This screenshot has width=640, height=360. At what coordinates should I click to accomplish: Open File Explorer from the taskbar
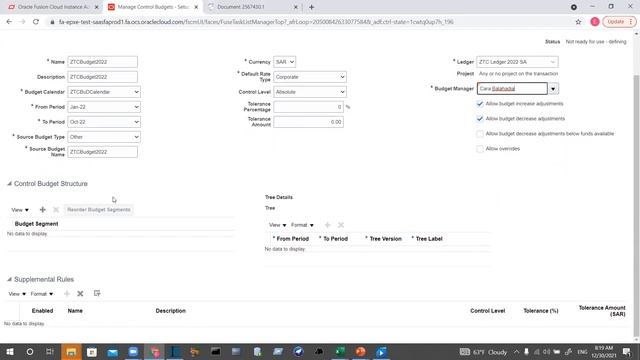[x=71, y=351]
